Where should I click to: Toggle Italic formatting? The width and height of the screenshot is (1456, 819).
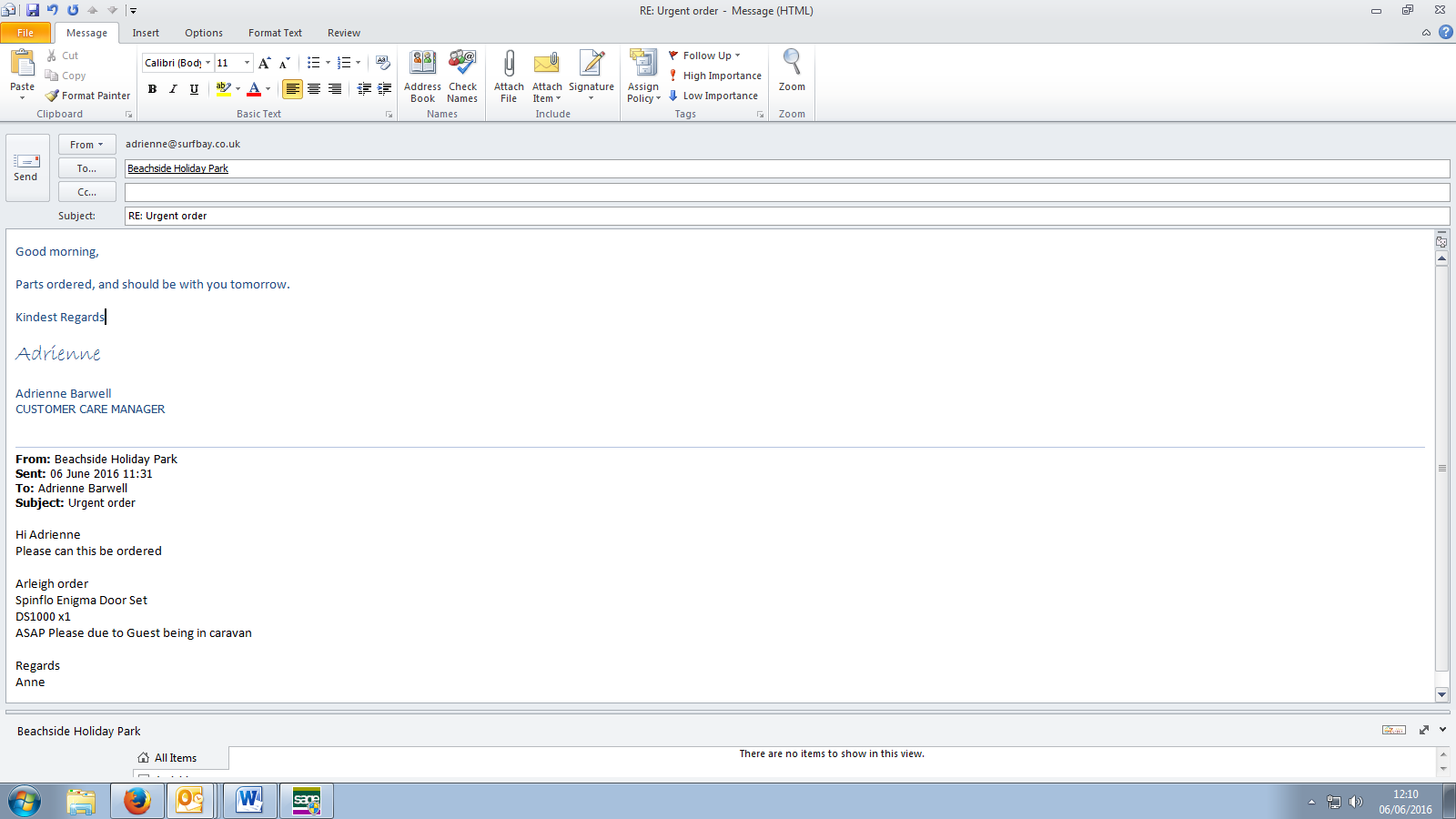[x=173, y=89]
